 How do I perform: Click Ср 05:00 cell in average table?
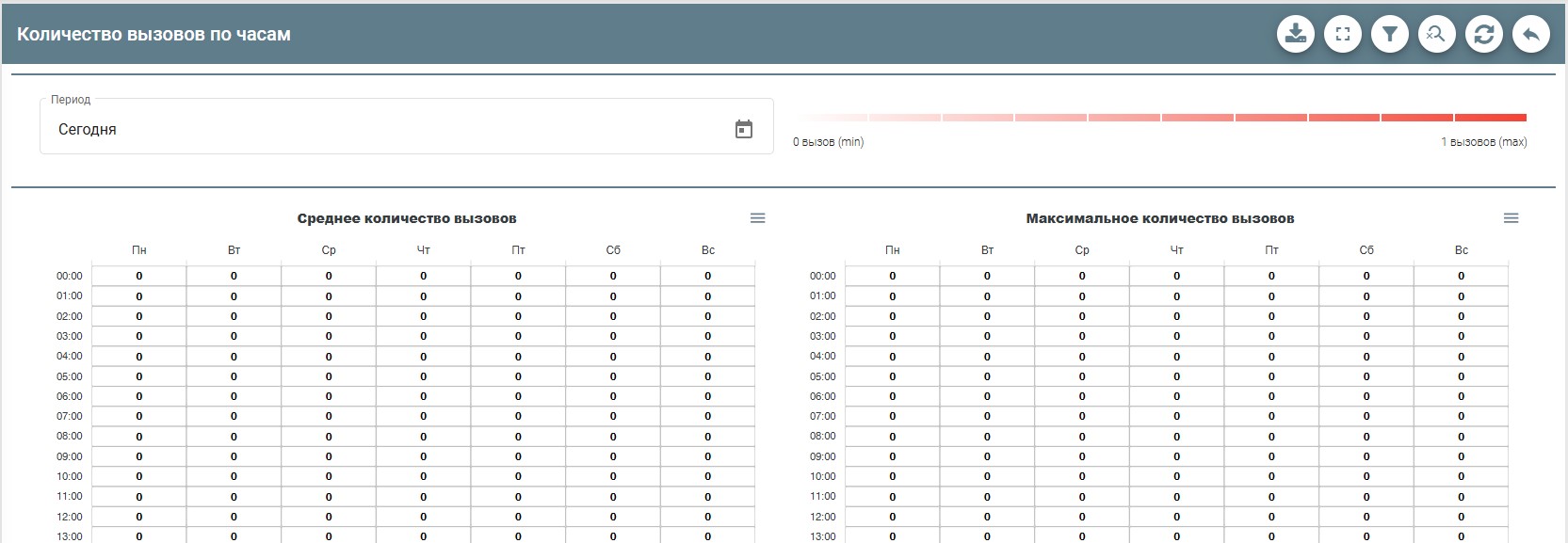[329, 376]
